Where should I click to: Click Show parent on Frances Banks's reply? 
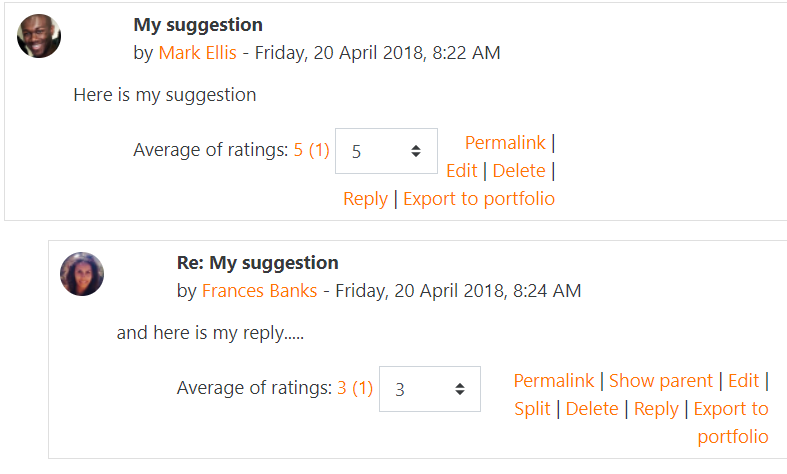click(661, 381)
